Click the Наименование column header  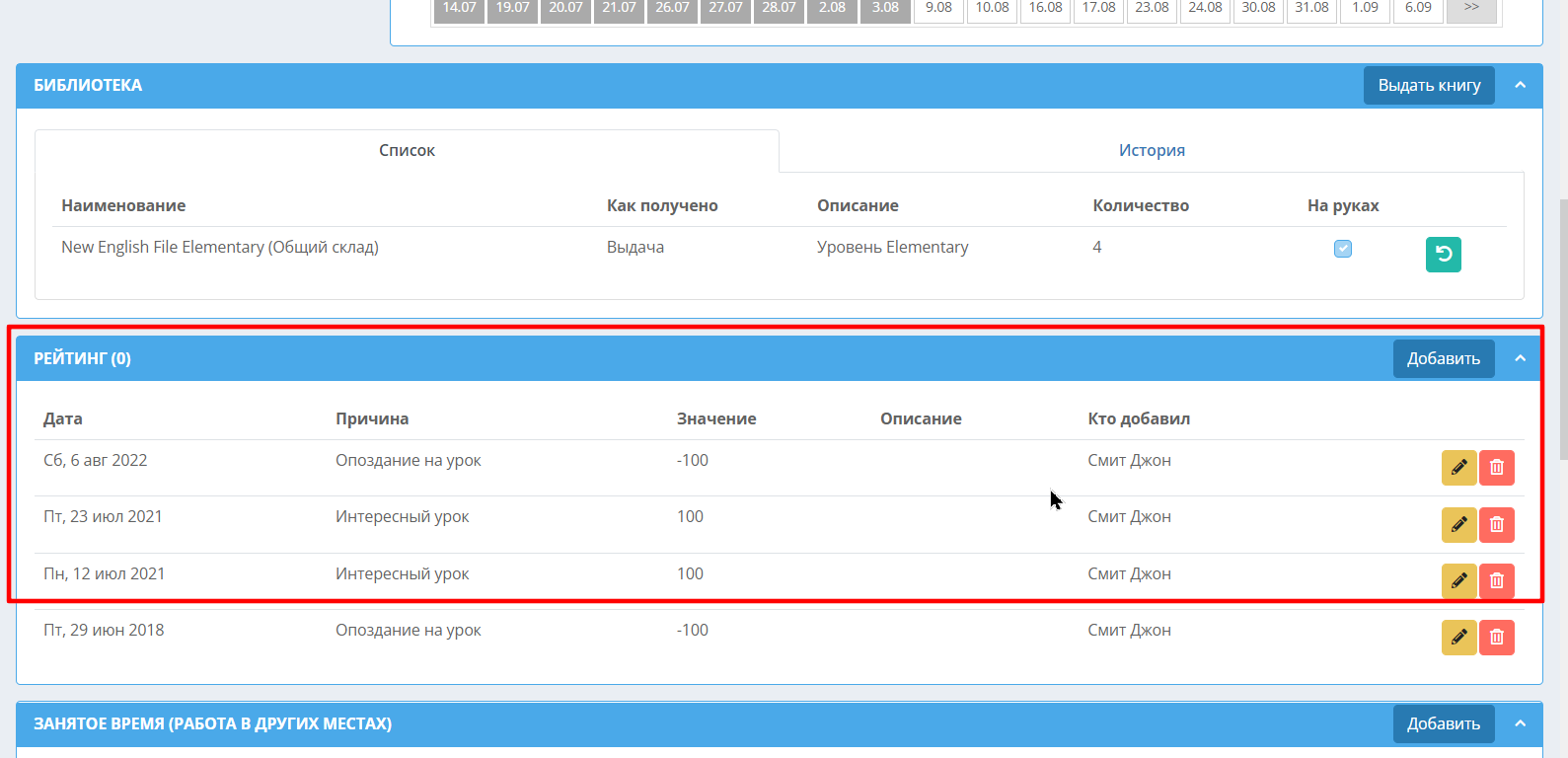(x=123, y=205)
